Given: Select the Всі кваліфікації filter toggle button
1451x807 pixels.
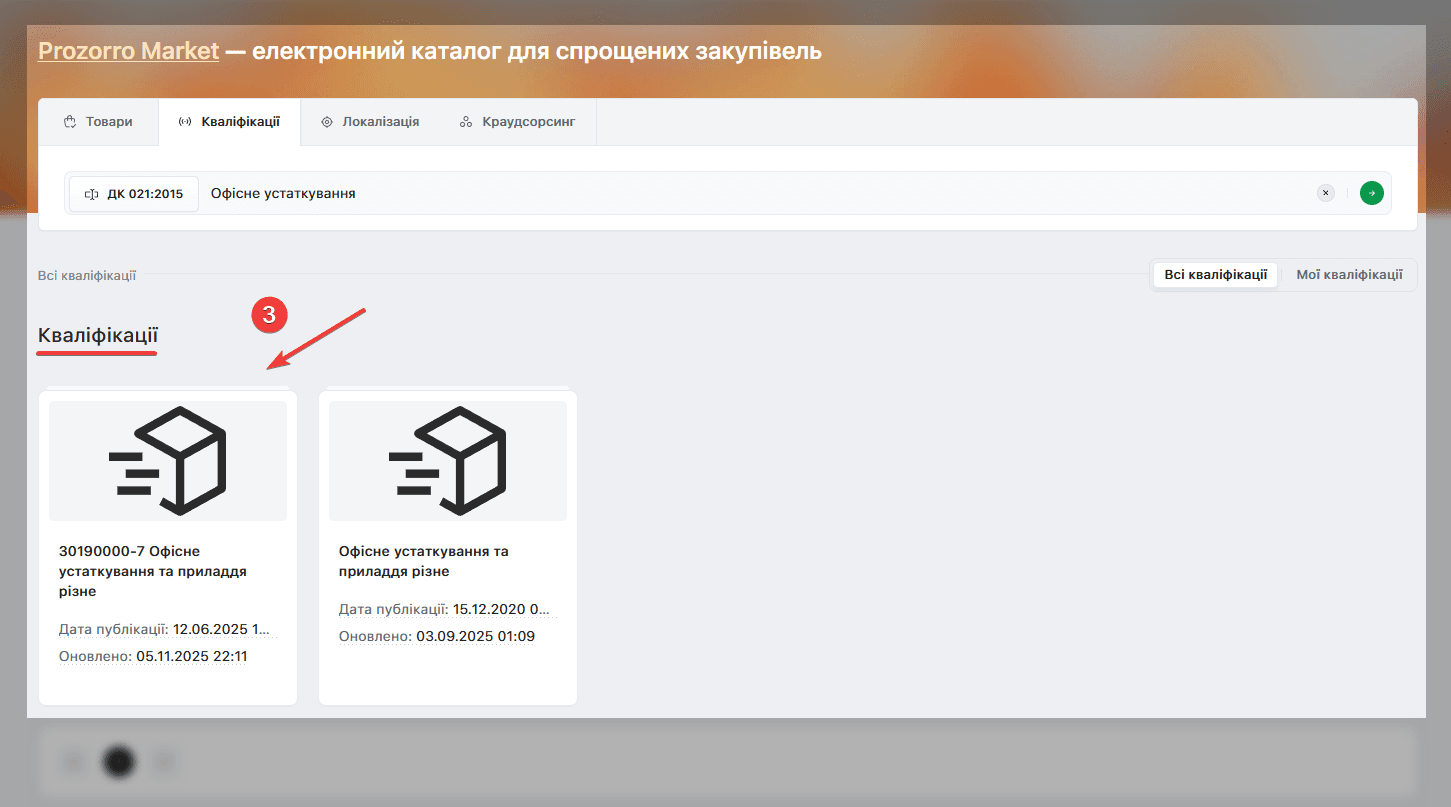Looking at the screenshot, I should (x=1215, y=275).
